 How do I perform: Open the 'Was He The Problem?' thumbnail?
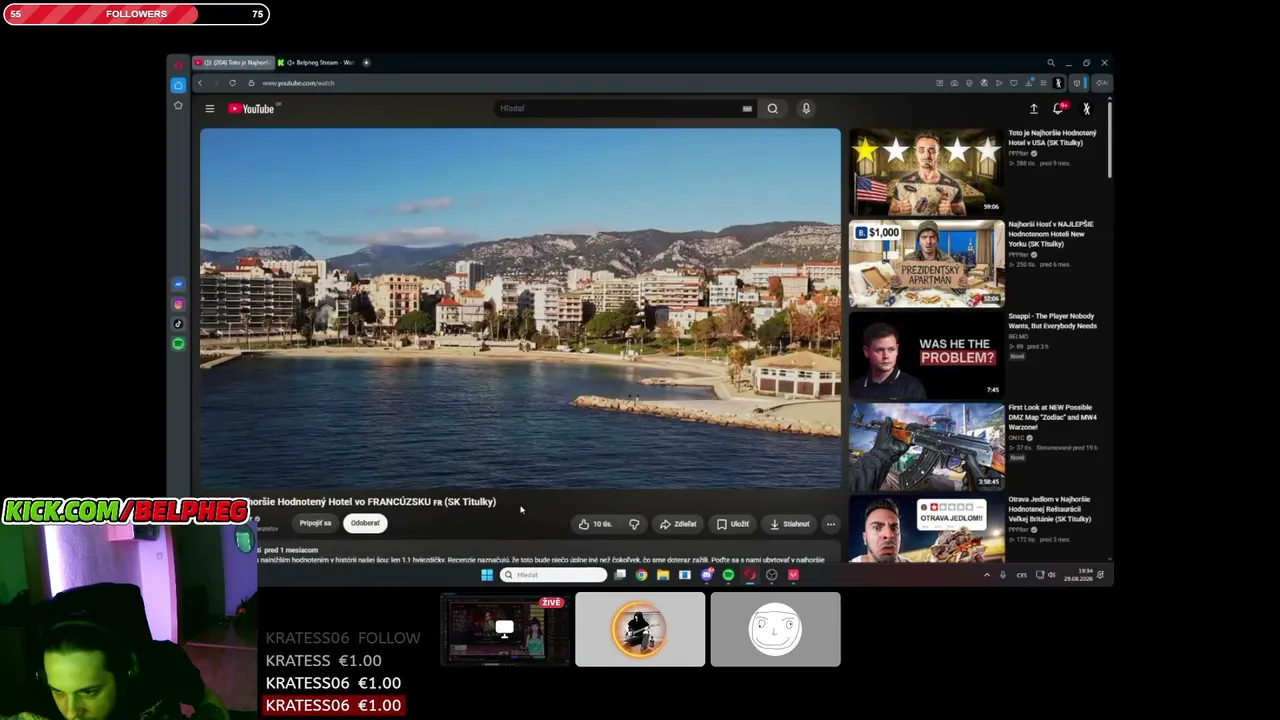[926, 355]
